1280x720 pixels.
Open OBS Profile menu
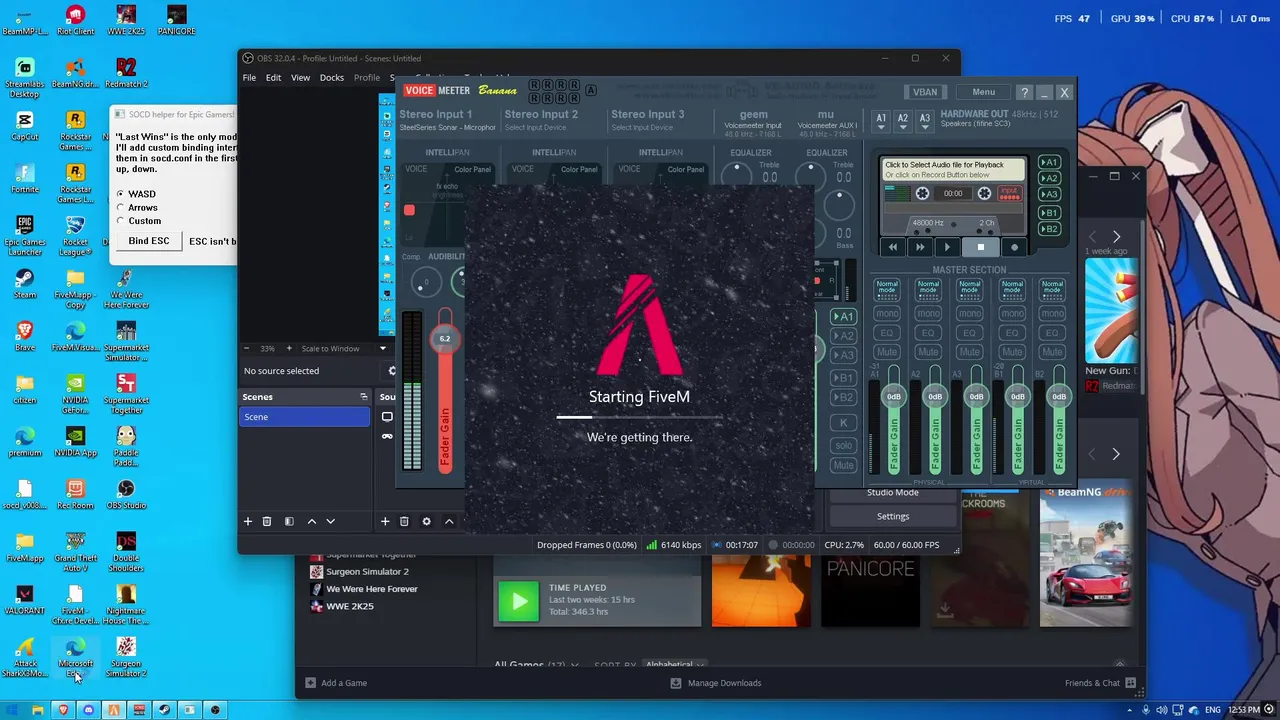tap(367, 78)
